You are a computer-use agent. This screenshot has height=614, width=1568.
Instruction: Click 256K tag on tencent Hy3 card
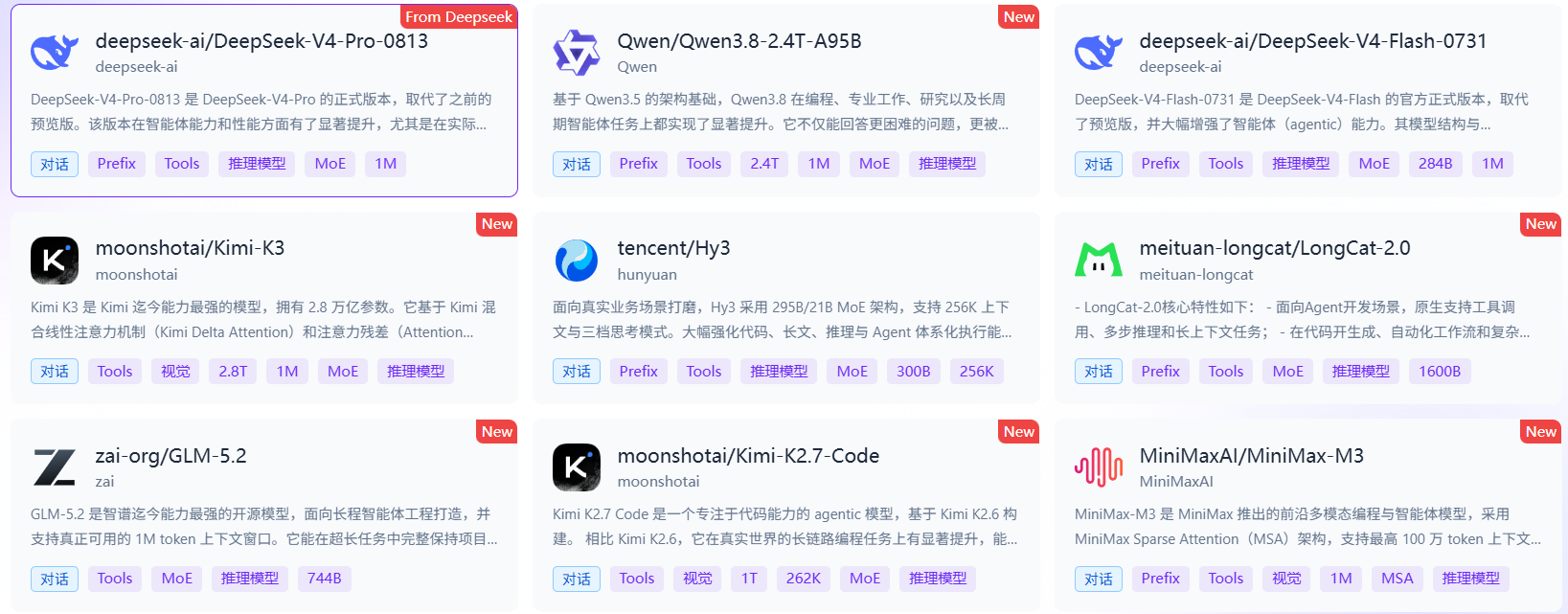[977, 372]
